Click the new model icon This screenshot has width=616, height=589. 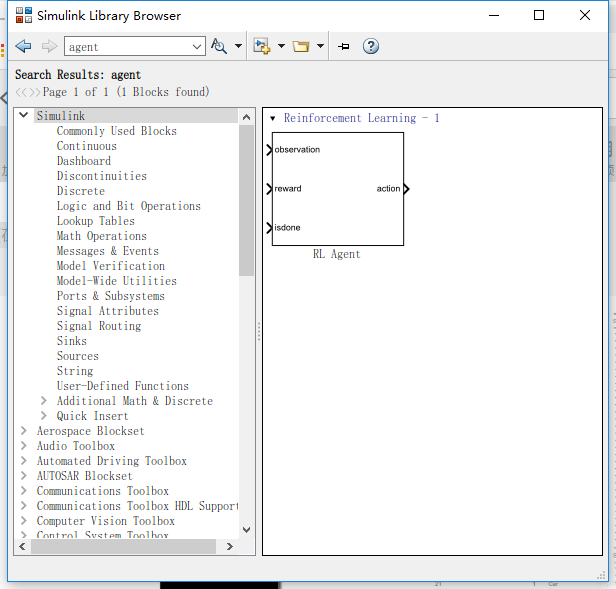pos(262,46)
